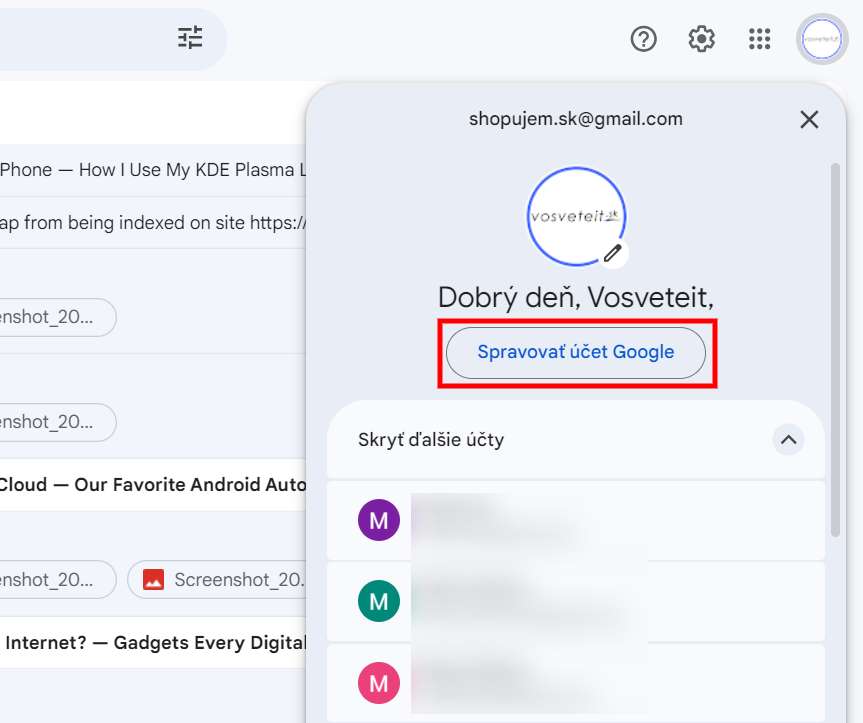Collapse Skryť ďalšie účty section
The width and height of the screenshot is (863, 723).
788,440
